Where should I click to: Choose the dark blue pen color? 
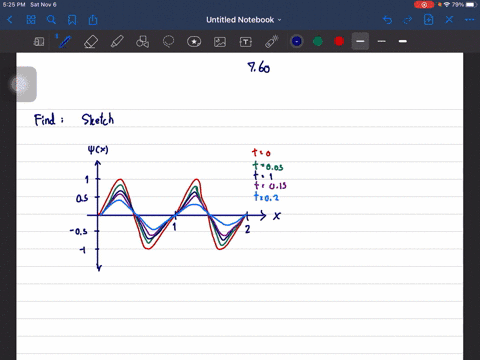(x=297, y=41)
